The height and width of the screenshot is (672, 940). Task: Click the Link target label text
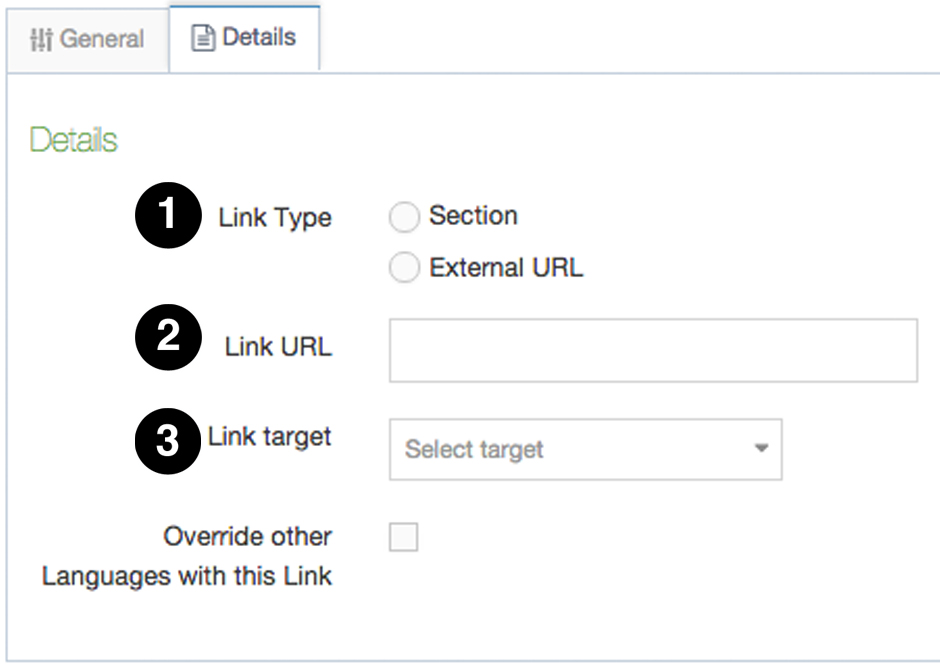[270, 437]
